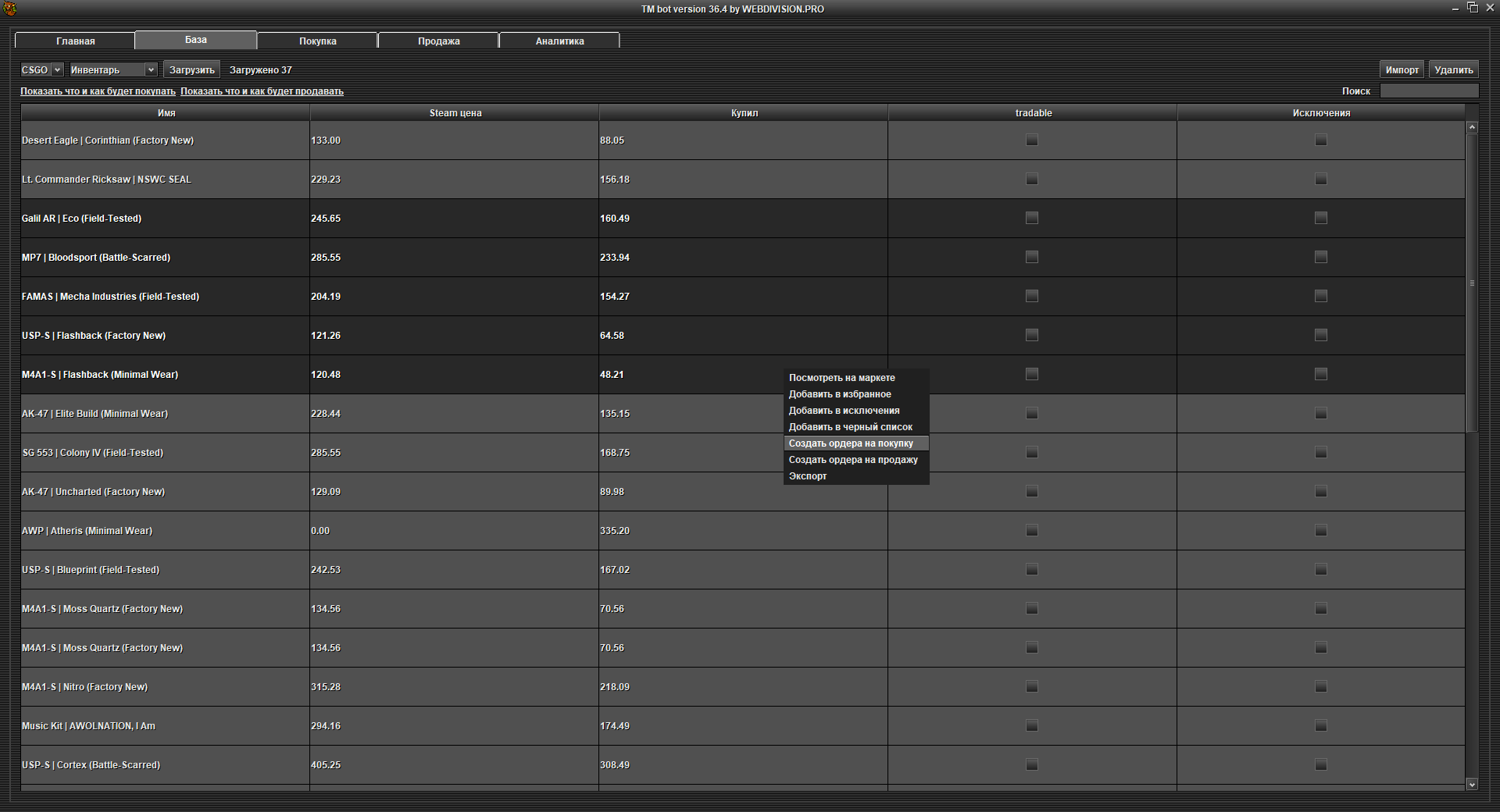Switch to the Покупка tab
The width and height of the screenshot is (1500, 812).
(317, 41)
